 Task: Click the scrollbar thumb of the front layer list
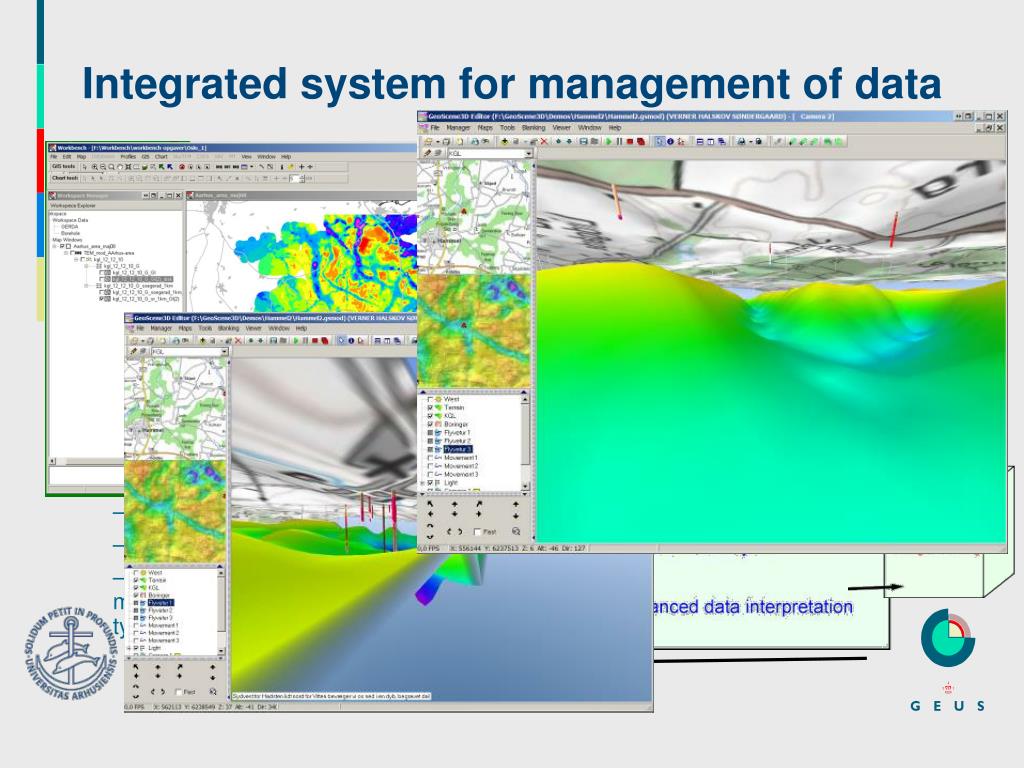point(525,434)
